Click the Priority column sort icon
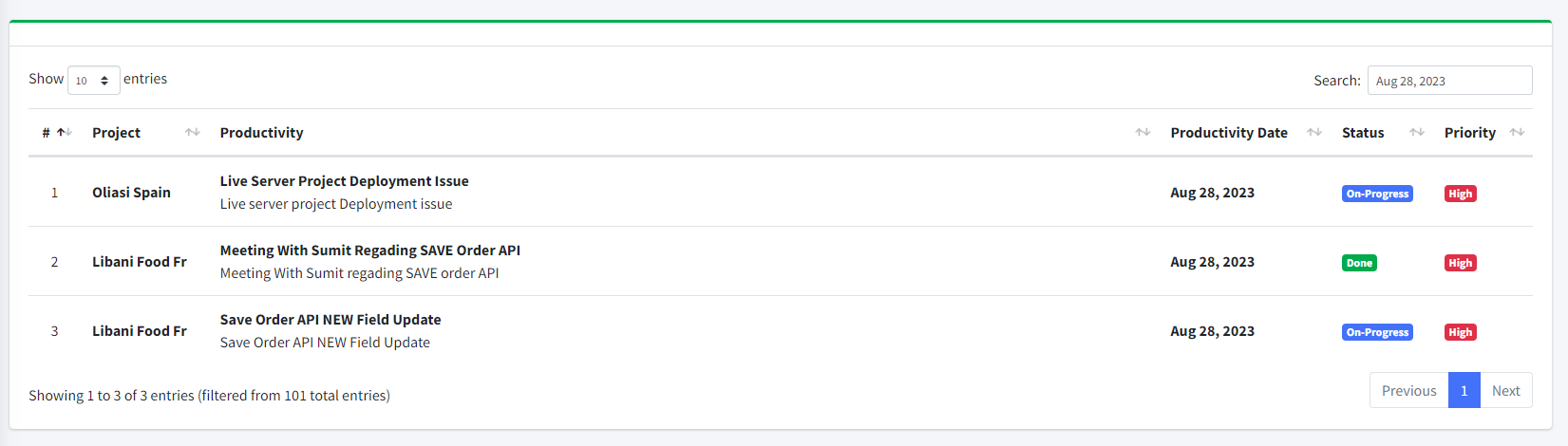The image size is (1568, 446). tap(1517, 133)
